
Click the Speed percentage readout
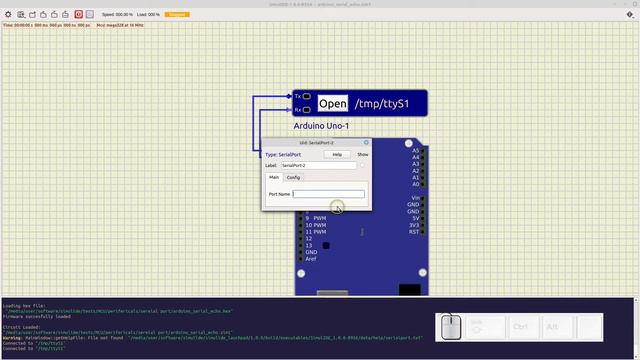coord(118,14)
